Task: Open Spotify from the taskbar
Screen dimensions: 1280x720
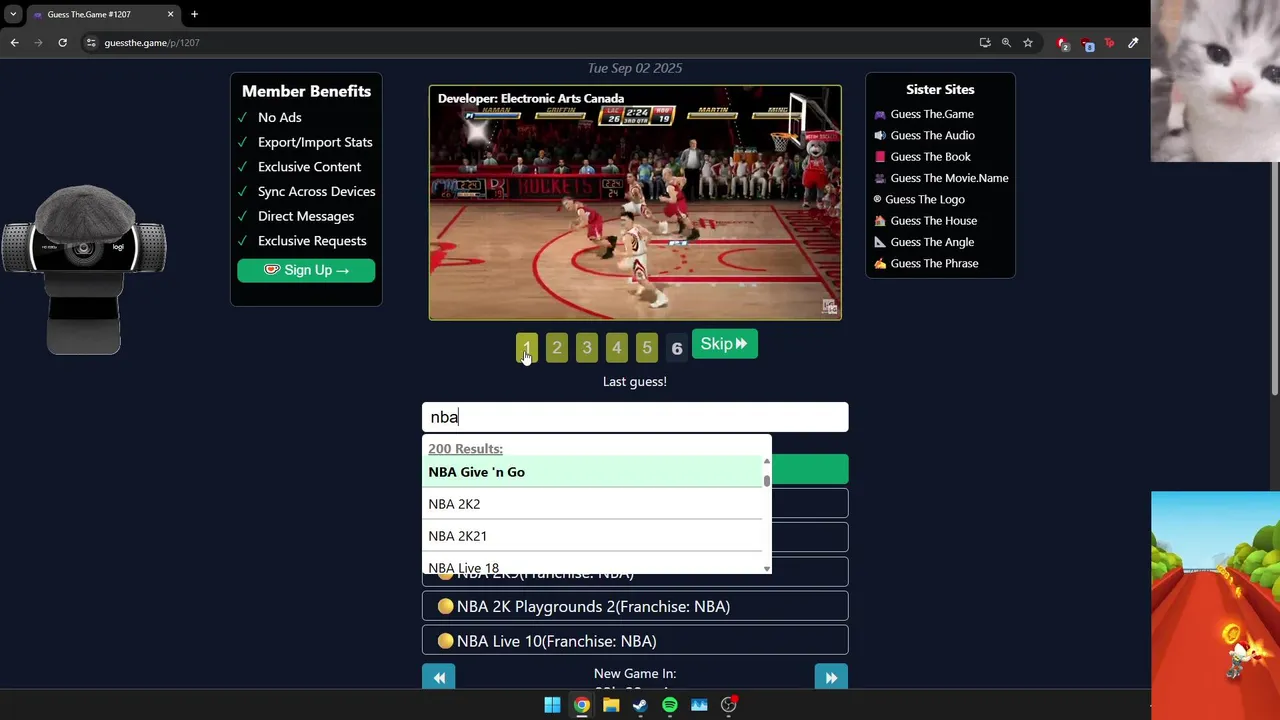Action: [x=670, y=705]
